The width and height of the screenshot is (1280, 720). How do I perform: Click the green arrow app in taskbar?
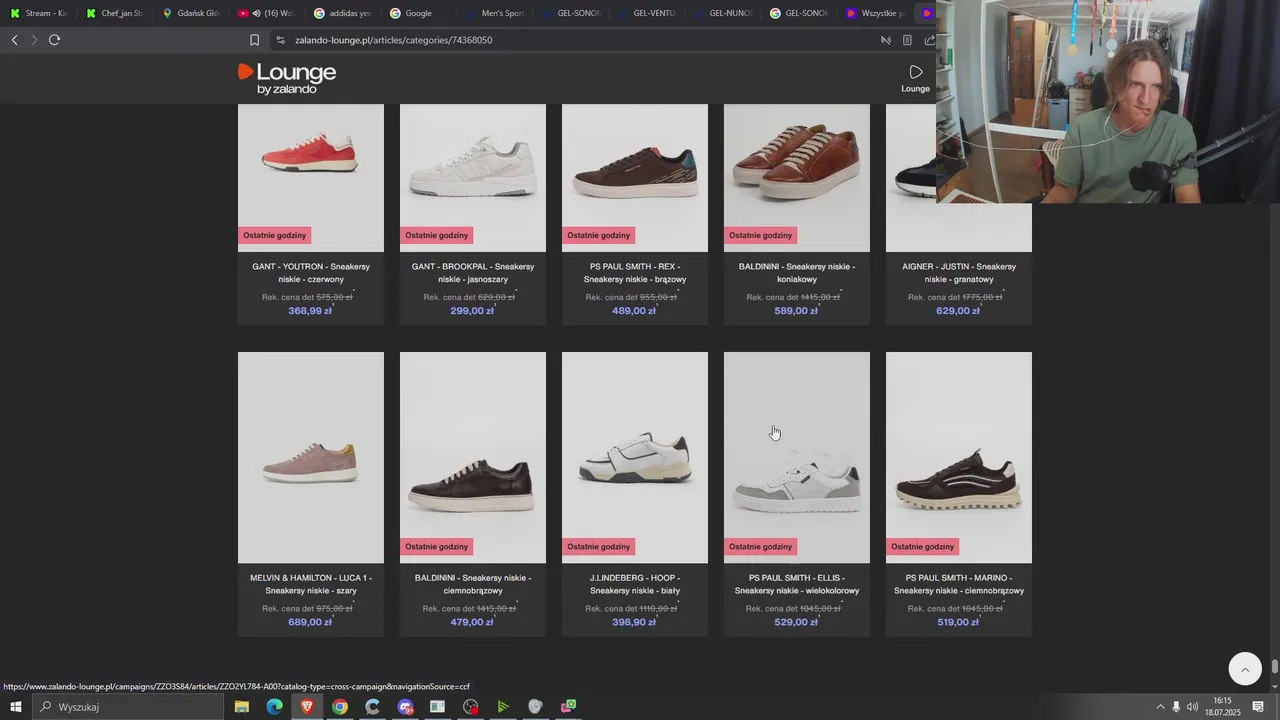[x=503, y=707]
